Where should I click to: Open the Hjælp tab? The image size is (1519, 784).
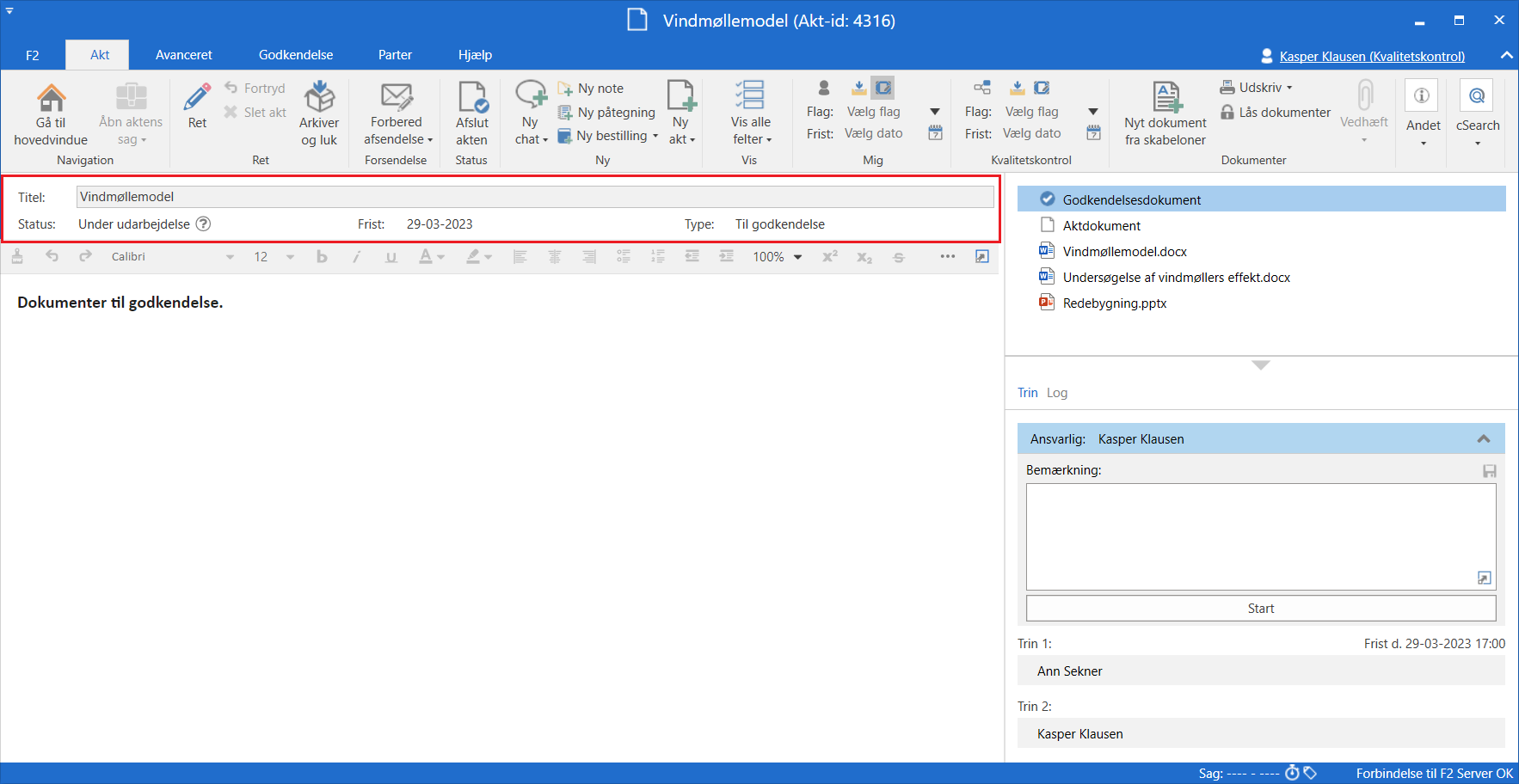coord(475,55)
